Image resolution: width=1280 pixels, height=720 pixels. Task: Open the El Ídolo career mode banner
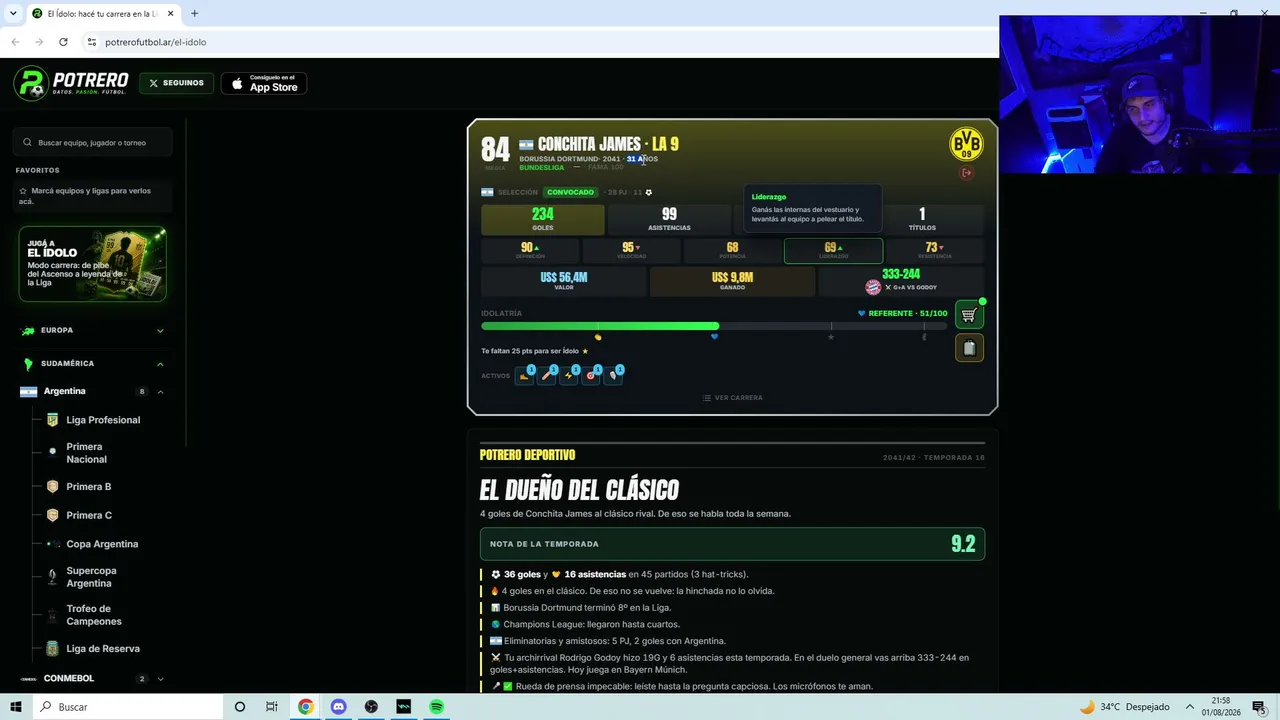(x=93, y=264)
